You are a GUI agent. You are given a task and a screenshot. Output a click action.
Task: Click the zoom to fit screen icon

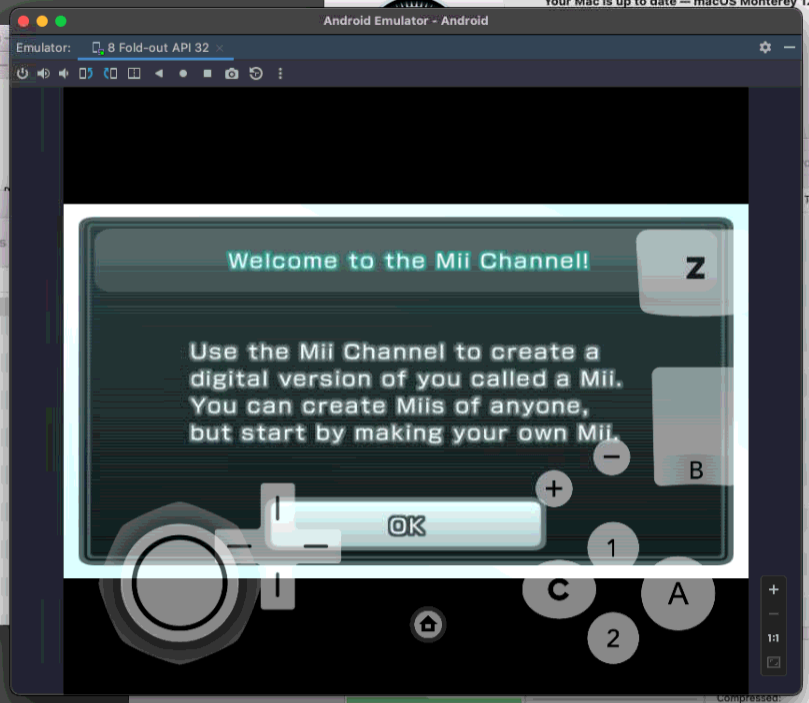click(773, 662)
